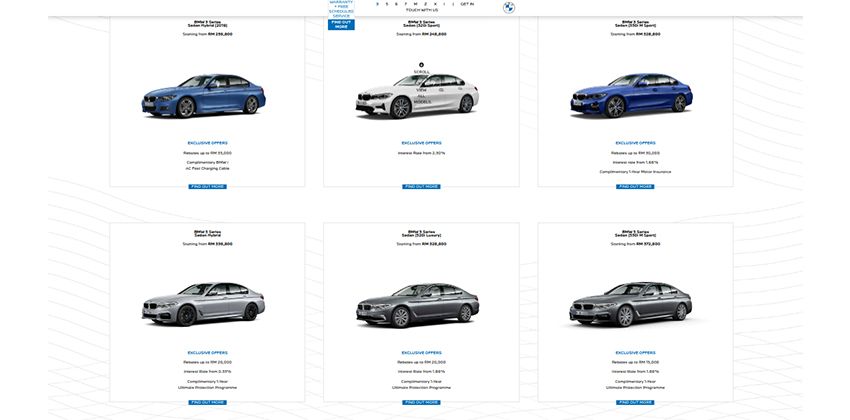Click the Warranty + Free Scheduled Service text
This screenshot has height=420, width=850.
[341, 9]
